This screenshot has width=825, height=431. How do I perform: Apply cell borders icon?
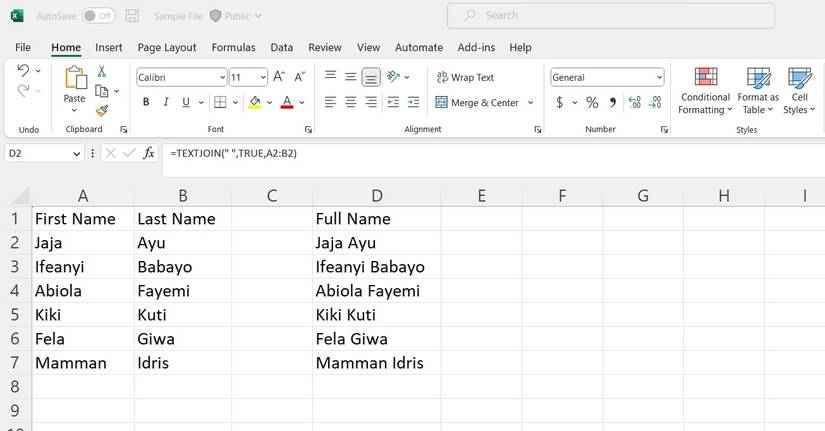[220, 102]
